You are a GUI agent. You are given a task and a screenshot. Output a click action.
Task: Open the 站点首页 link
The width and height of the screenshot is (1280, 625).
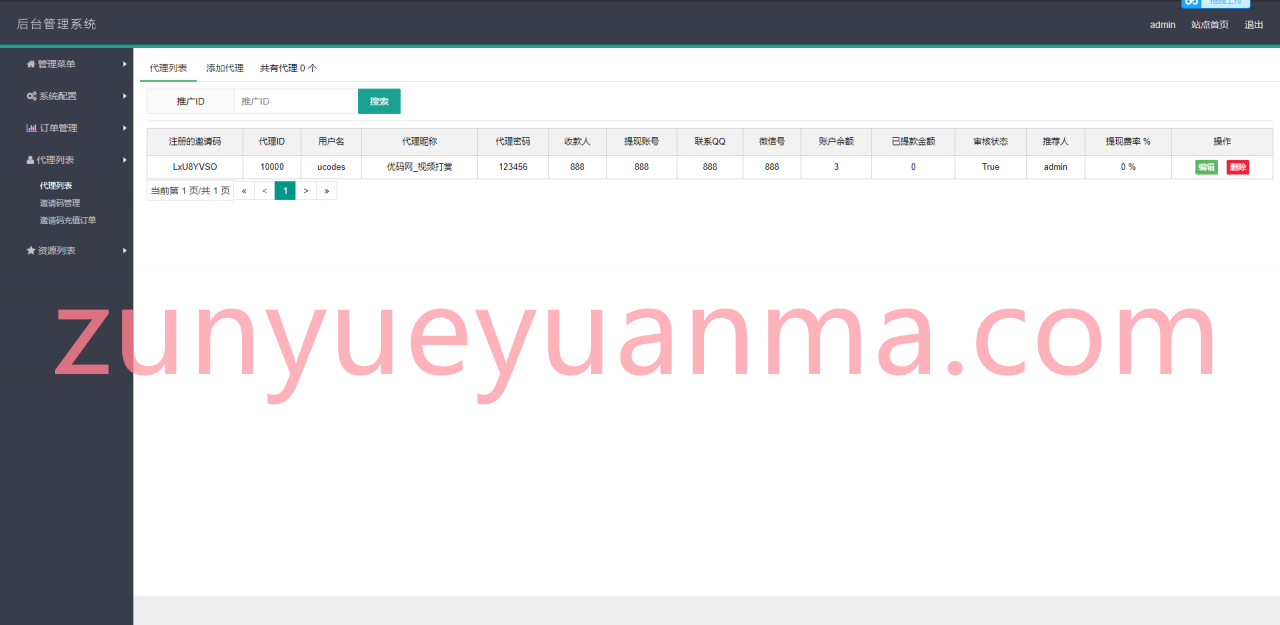click(1210, 25)
